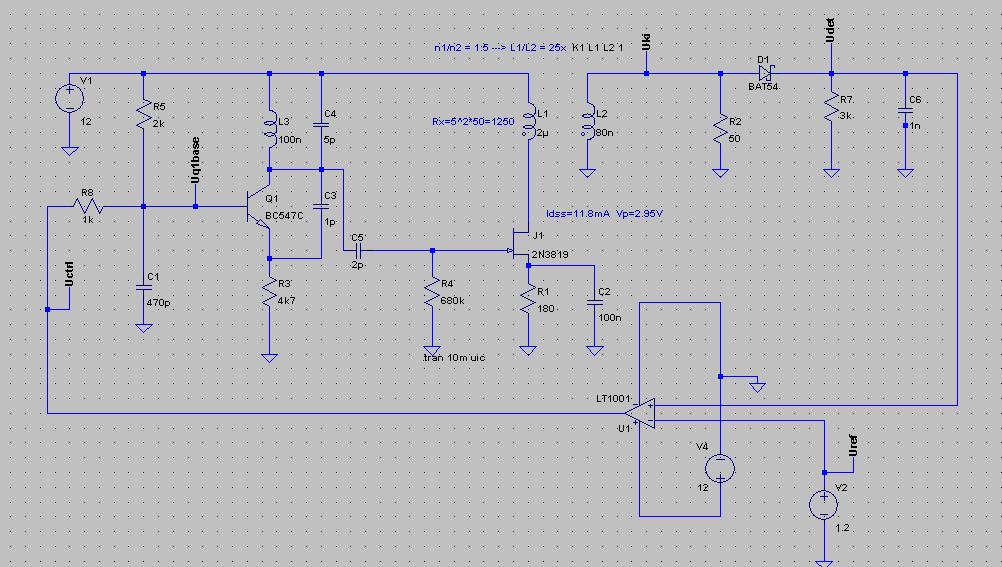The width and height of the screenshot is (1002, 567).
Task: Click the V1 voltage source symbol
Action: pos(70,98)
